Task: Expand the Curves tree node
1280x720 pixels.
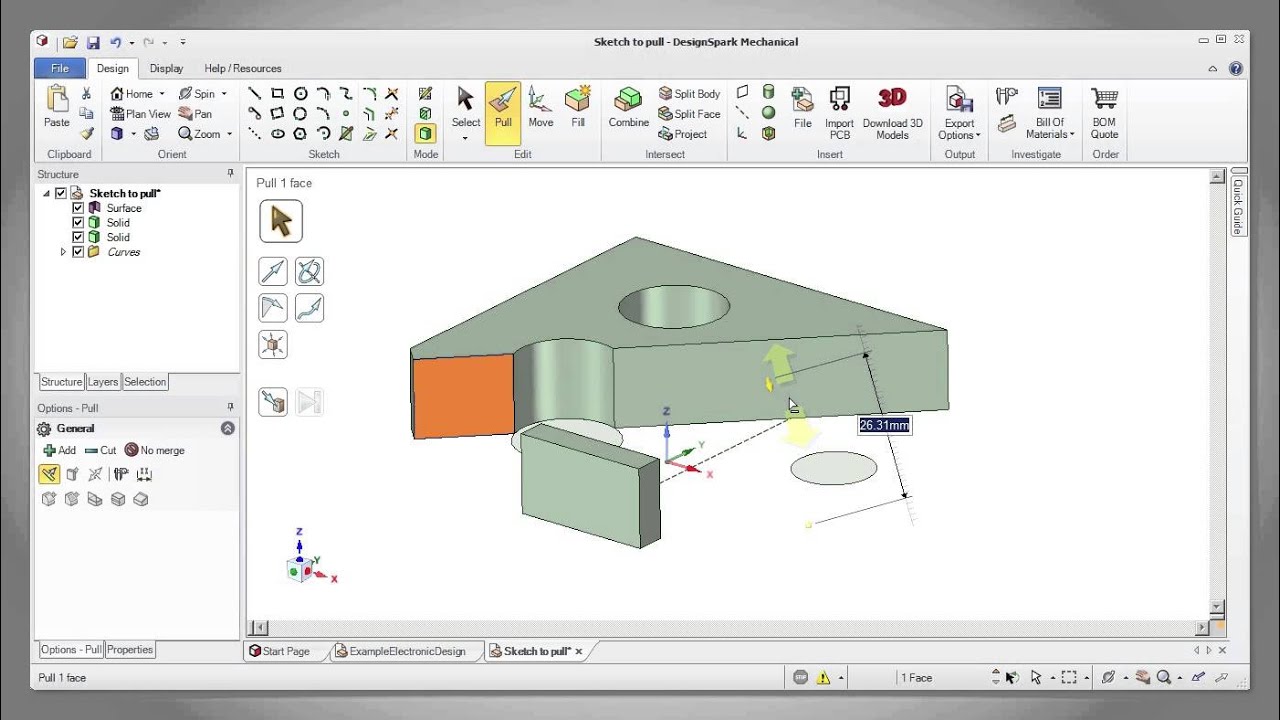Action: [x=63, y=252]
